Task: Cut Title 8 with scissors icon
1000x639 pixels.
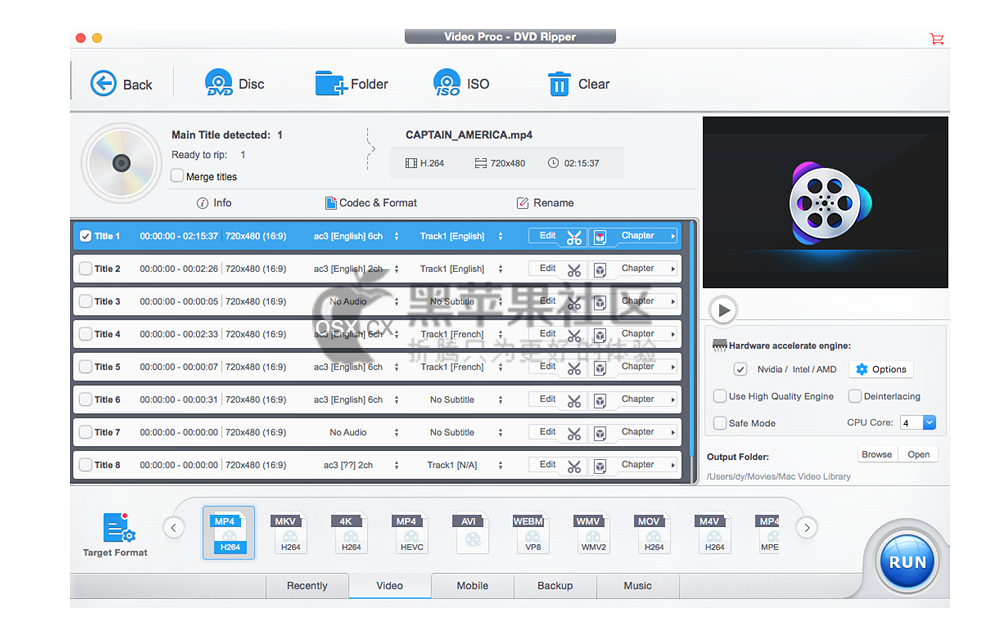Action: coord(574,467)
